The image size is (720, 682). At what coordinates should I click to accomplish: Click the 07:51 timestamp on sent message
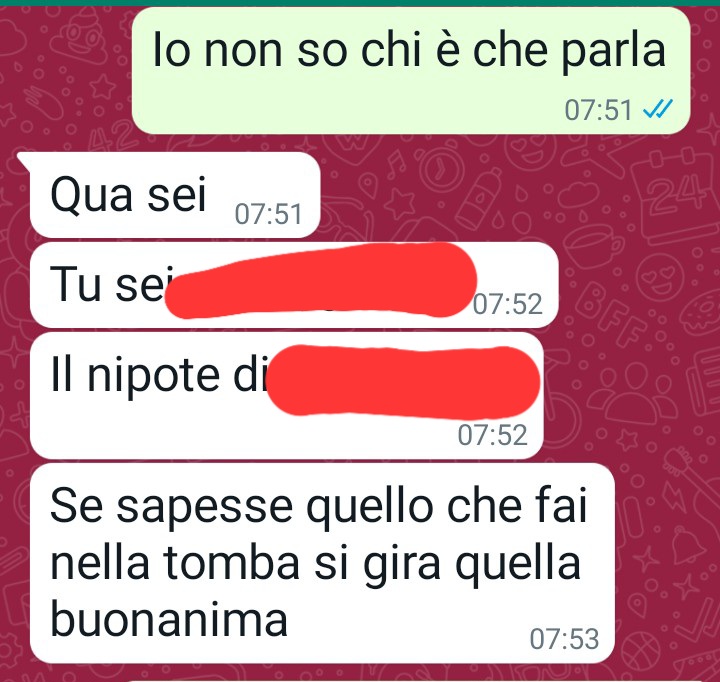pyautogui.click(x=598, y=110)
